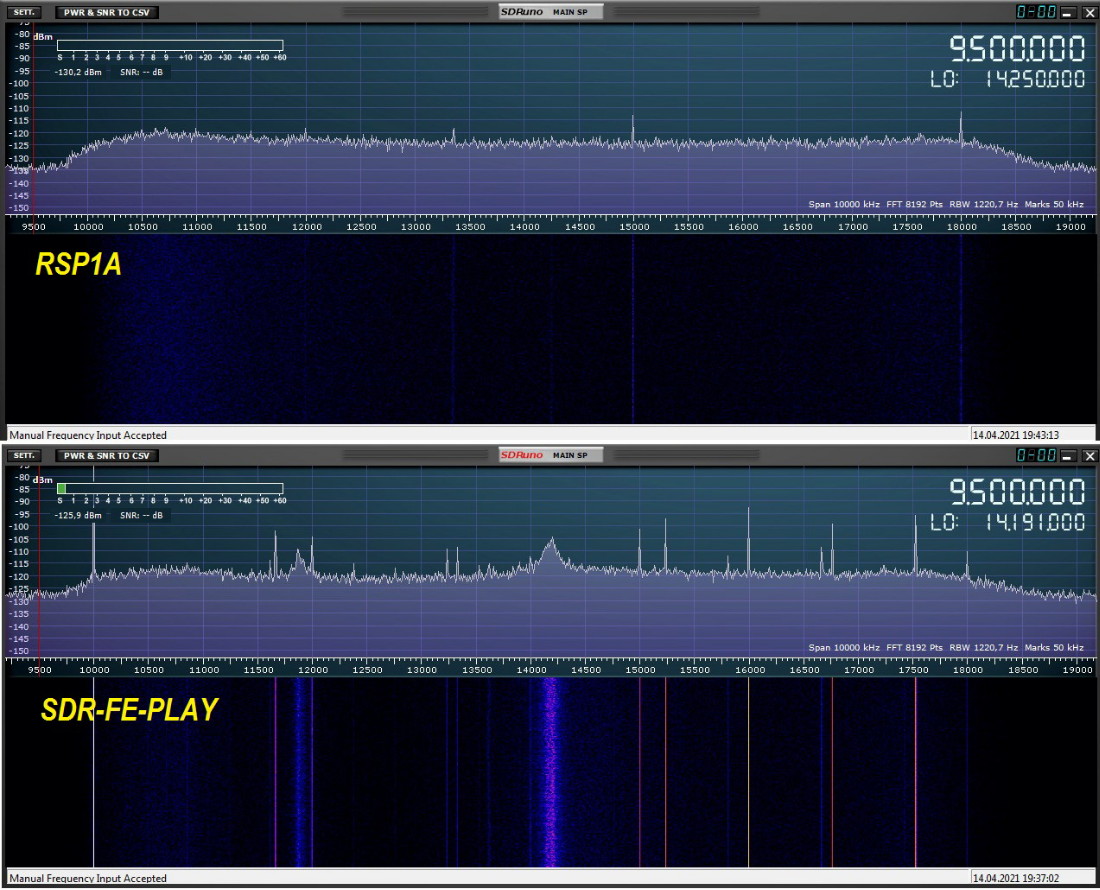Click the 0-00 indicator in upper window

point(1036,12)
